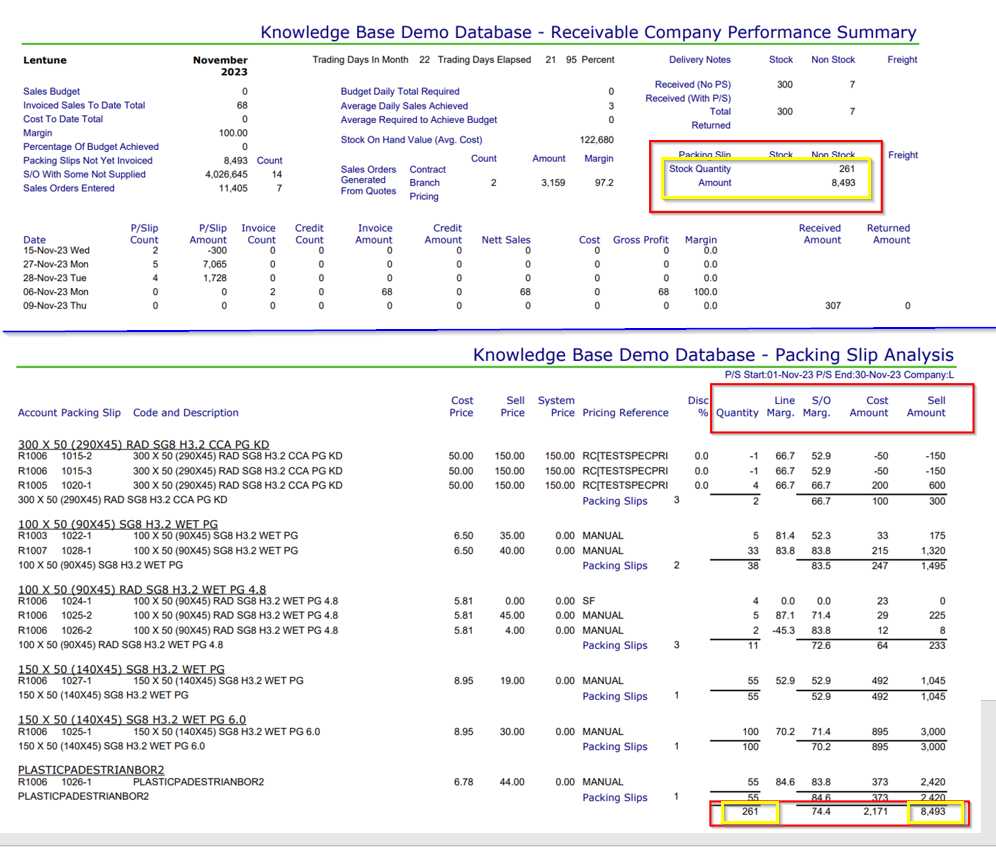This screenshot has height=847, width=996.
Task: Click the highlighted Amount value 8,493
Action: click(x=844, y=182)
